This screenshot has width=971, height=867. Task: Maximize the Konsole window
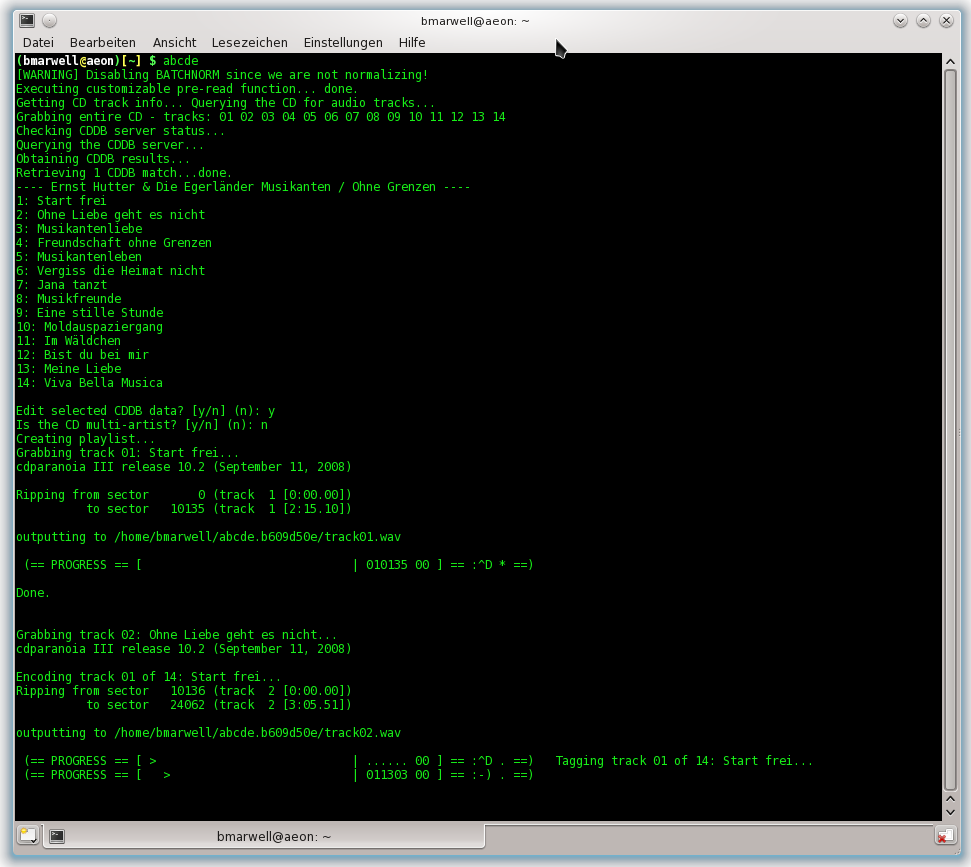[x=923, y=21]
